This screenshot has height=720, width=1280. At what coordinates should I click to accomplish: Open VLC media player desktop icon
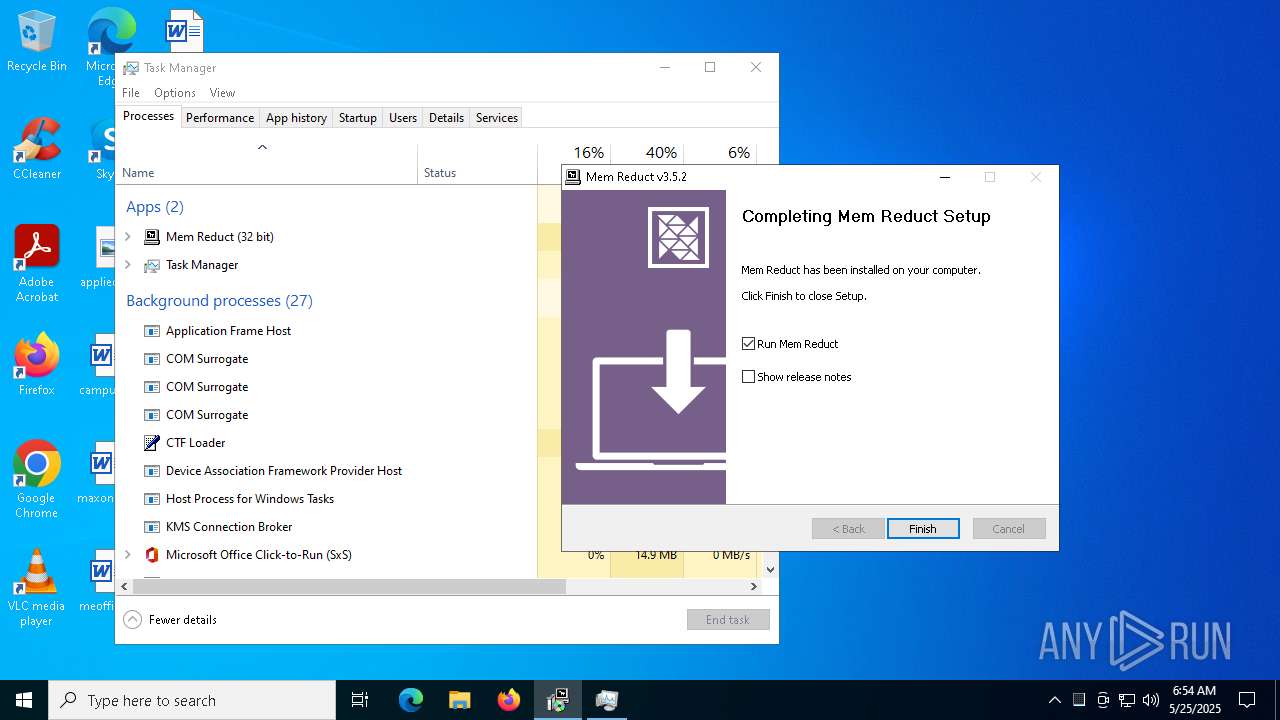(37, 588)
